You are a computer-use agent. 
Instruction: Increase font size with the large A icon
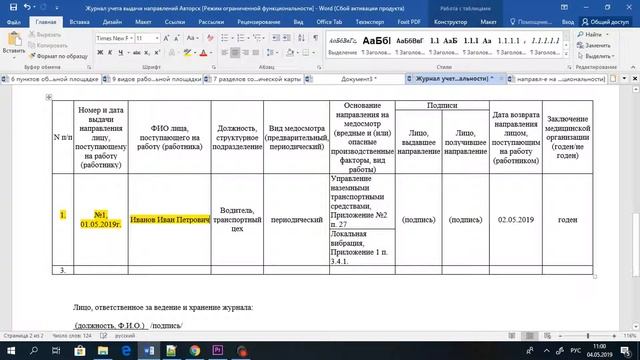[x=166, y=38]
